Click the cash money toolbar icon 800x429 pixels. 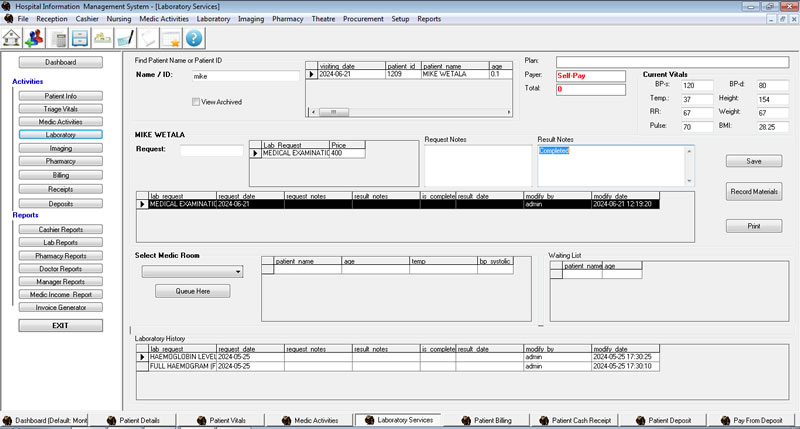(102, 38)
